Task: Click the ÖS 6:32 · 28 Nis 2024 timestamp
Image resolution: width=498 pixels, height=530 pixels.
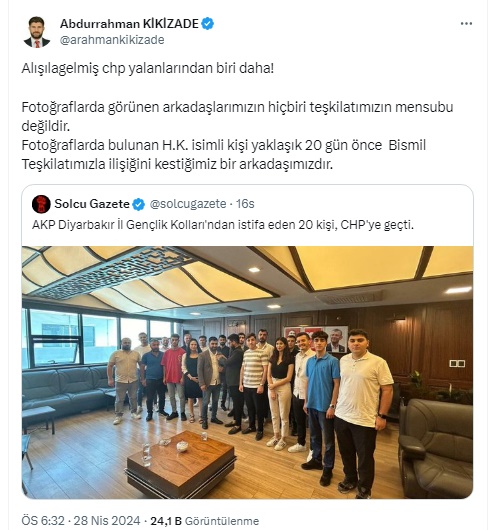Action: click(x=81, y=521)
